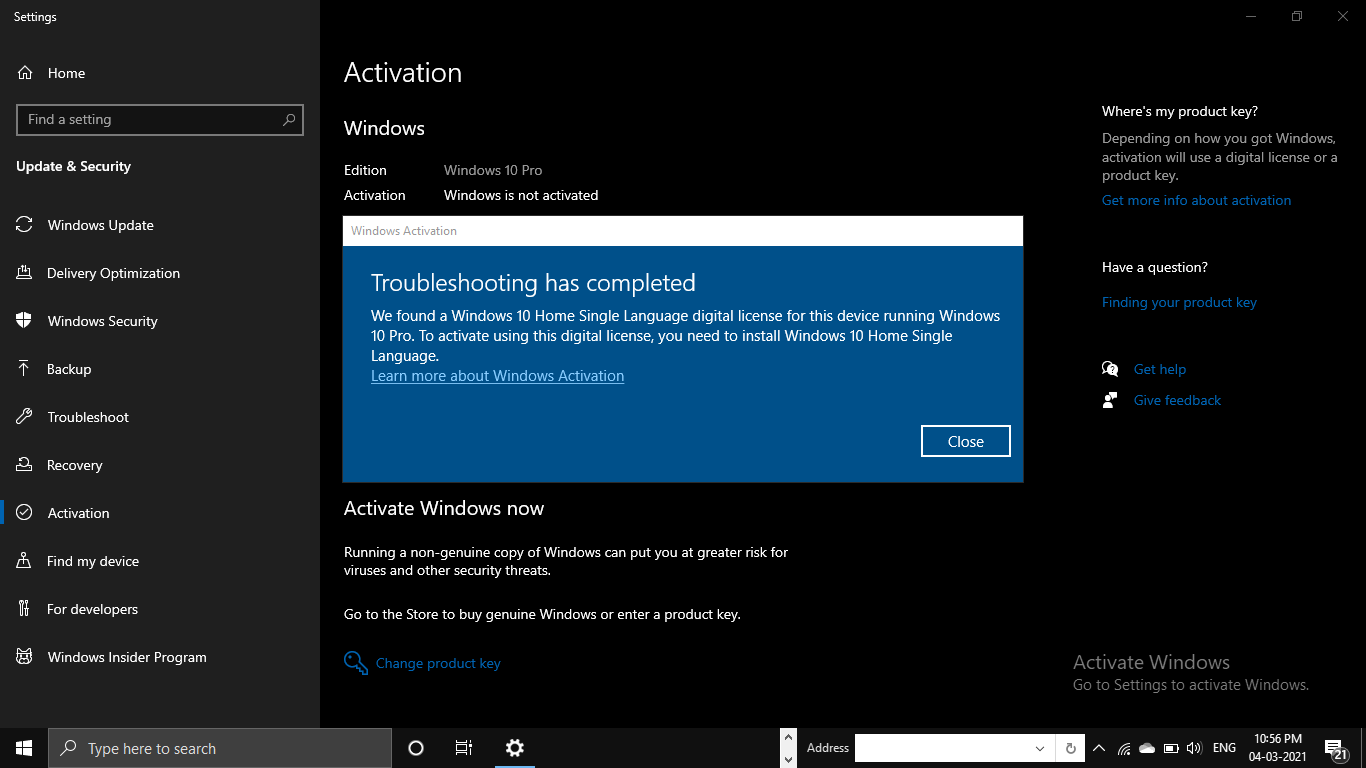Open Cortana circle icon on taskbar
This screenshot has height=768, width=1366.
click(416, 748)
